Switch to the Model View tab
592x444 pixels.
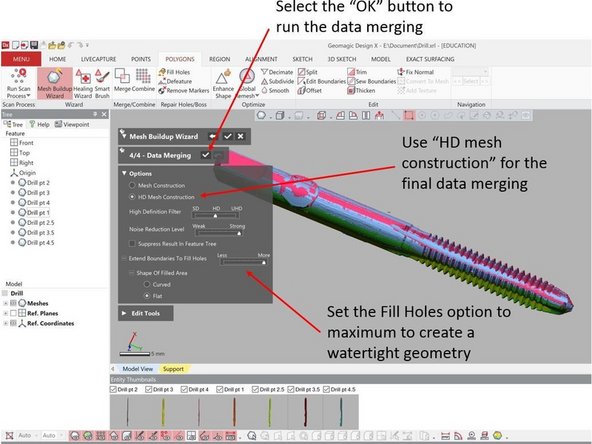pos(137,369)
